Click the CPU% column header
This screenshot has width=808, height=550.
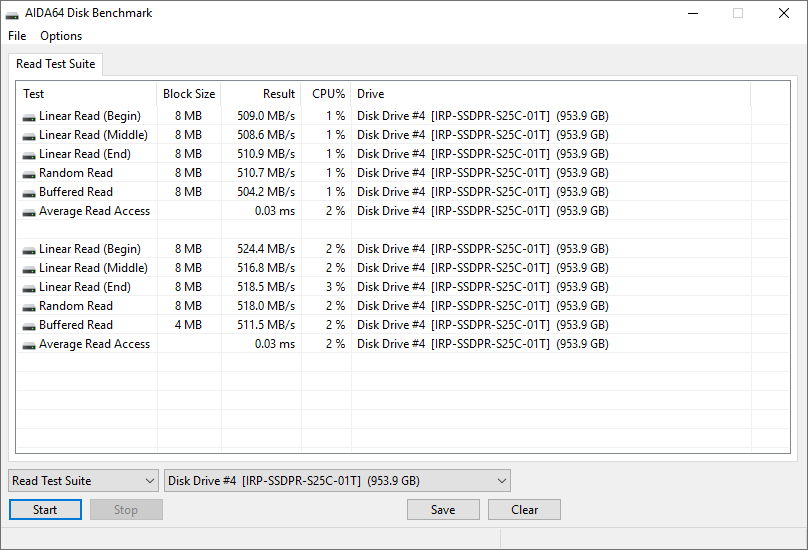pos(328,94)
